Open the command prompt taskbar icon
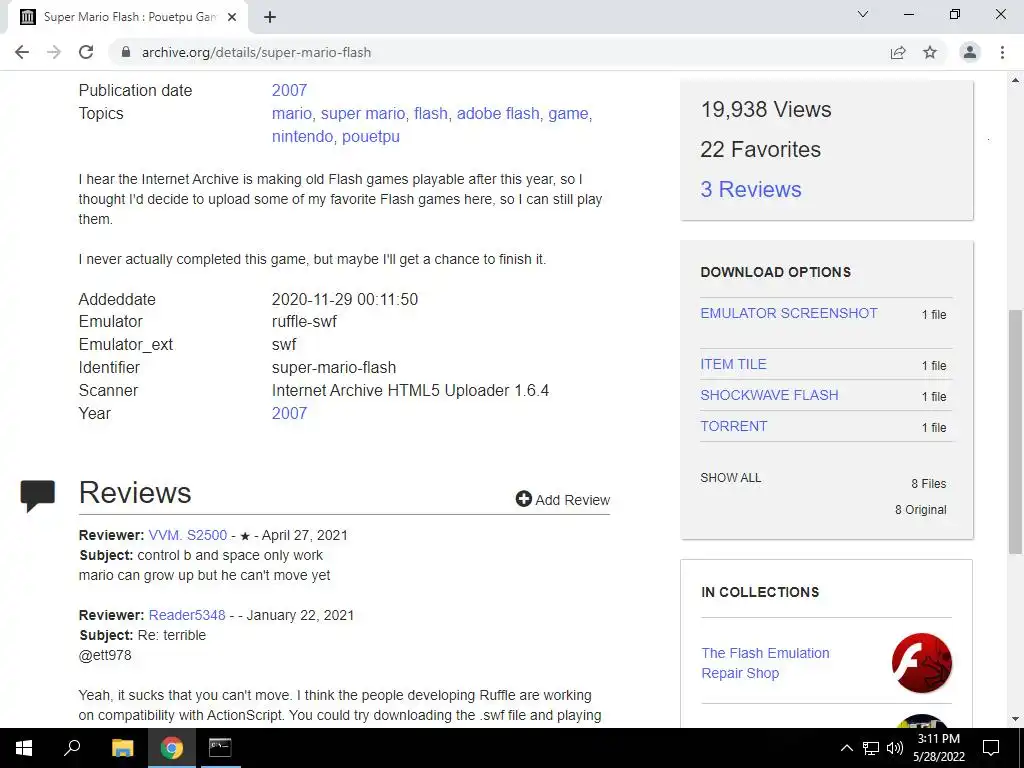 click(x=220, y=748)
